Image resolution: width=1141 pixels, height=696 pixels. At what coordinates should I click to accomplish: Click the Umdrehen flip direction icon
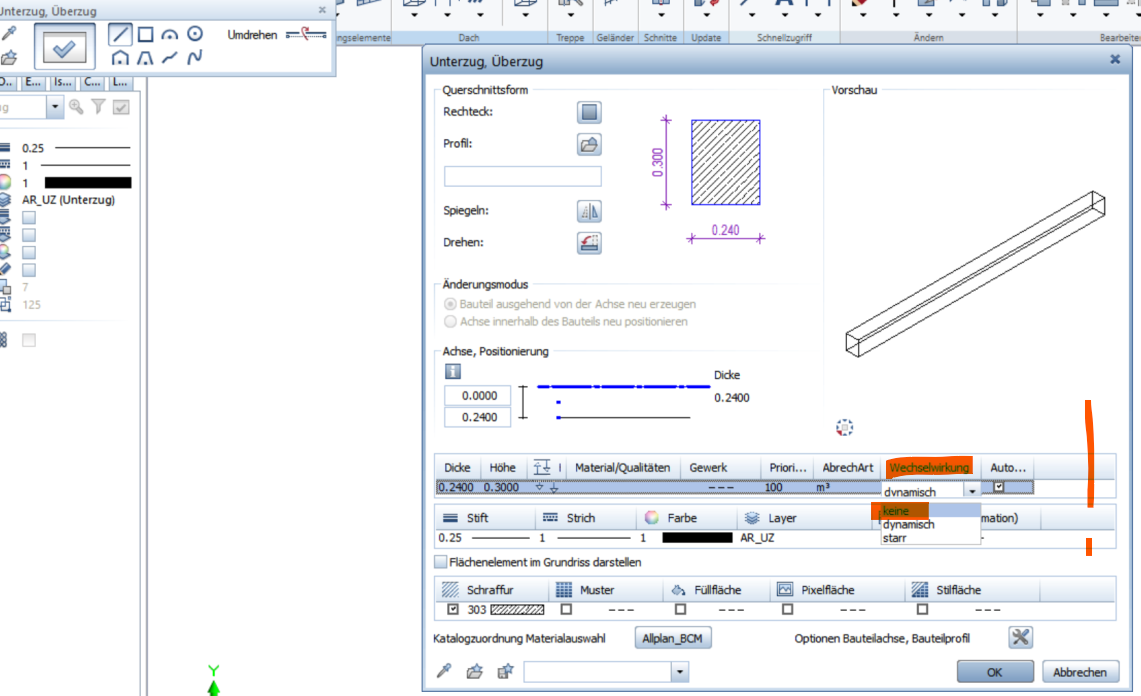click(x=306, y=35)
